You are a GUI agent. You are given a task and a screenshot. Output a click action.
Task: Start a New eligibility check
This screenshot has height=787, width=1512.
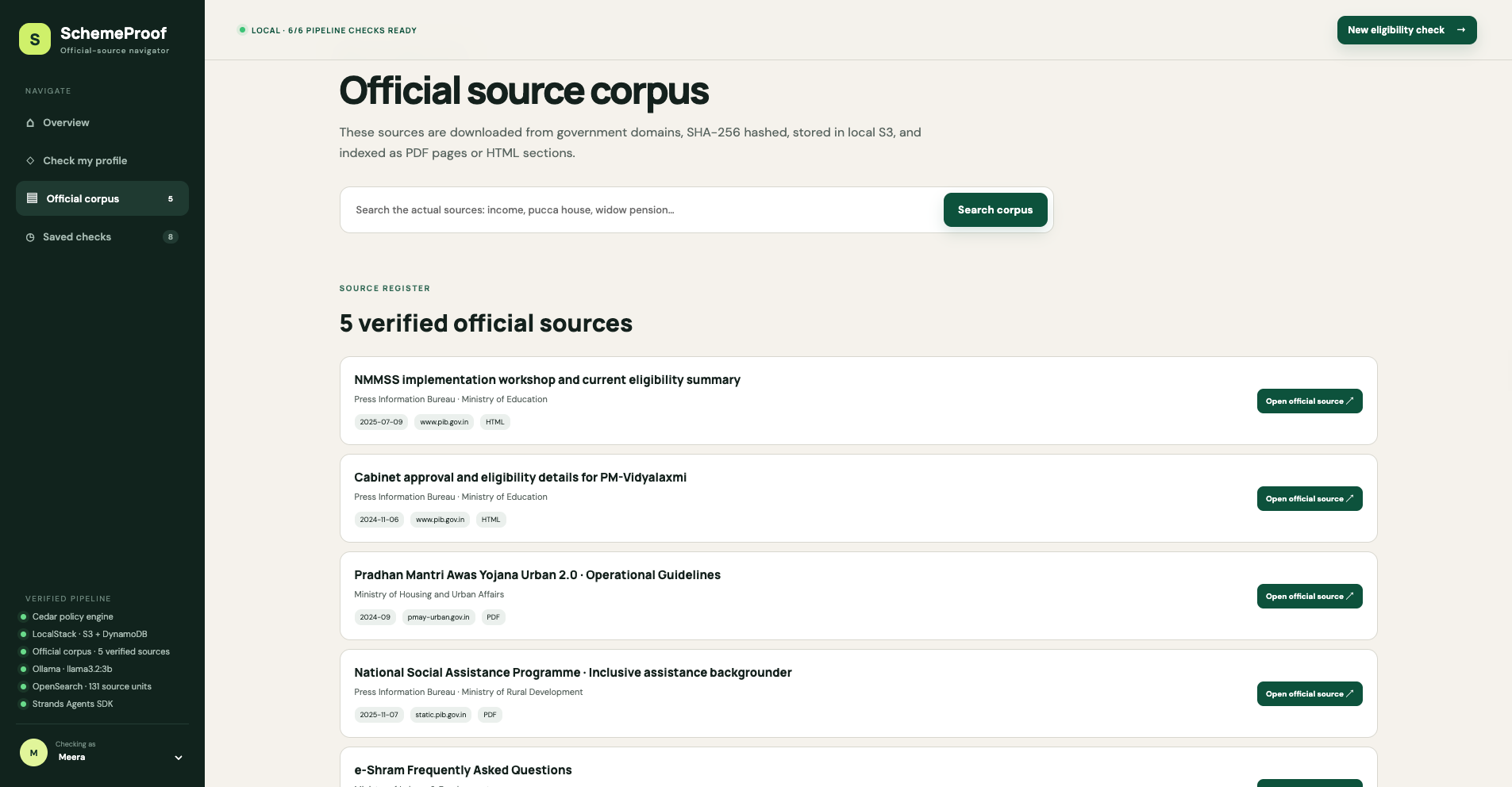click(1406, 30)
